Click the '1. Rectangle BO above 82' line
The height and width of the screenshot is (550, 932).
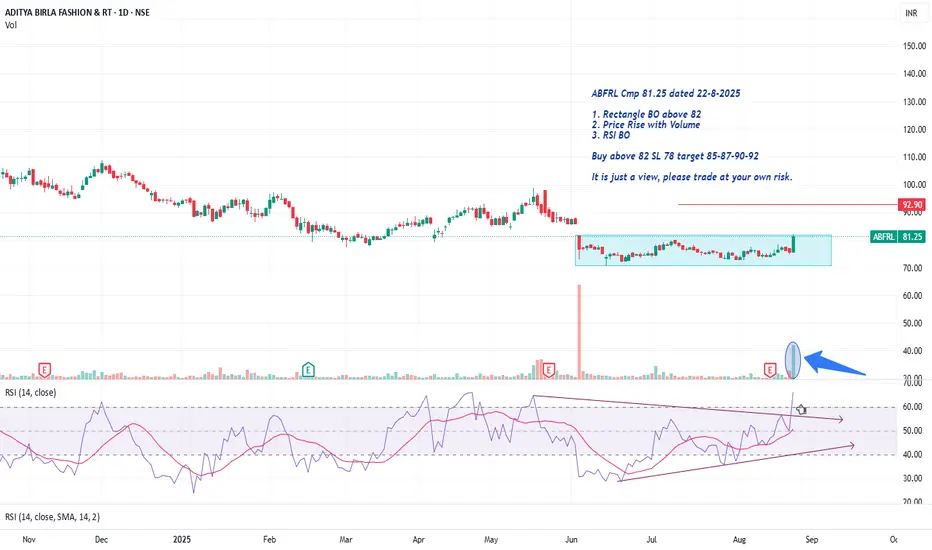[x=646, y=114]
